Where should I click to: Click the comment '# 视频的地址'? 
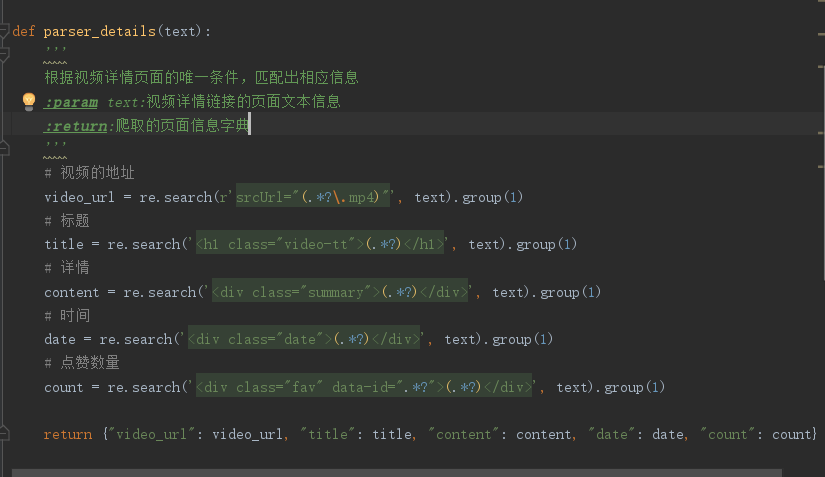(89, 172)
